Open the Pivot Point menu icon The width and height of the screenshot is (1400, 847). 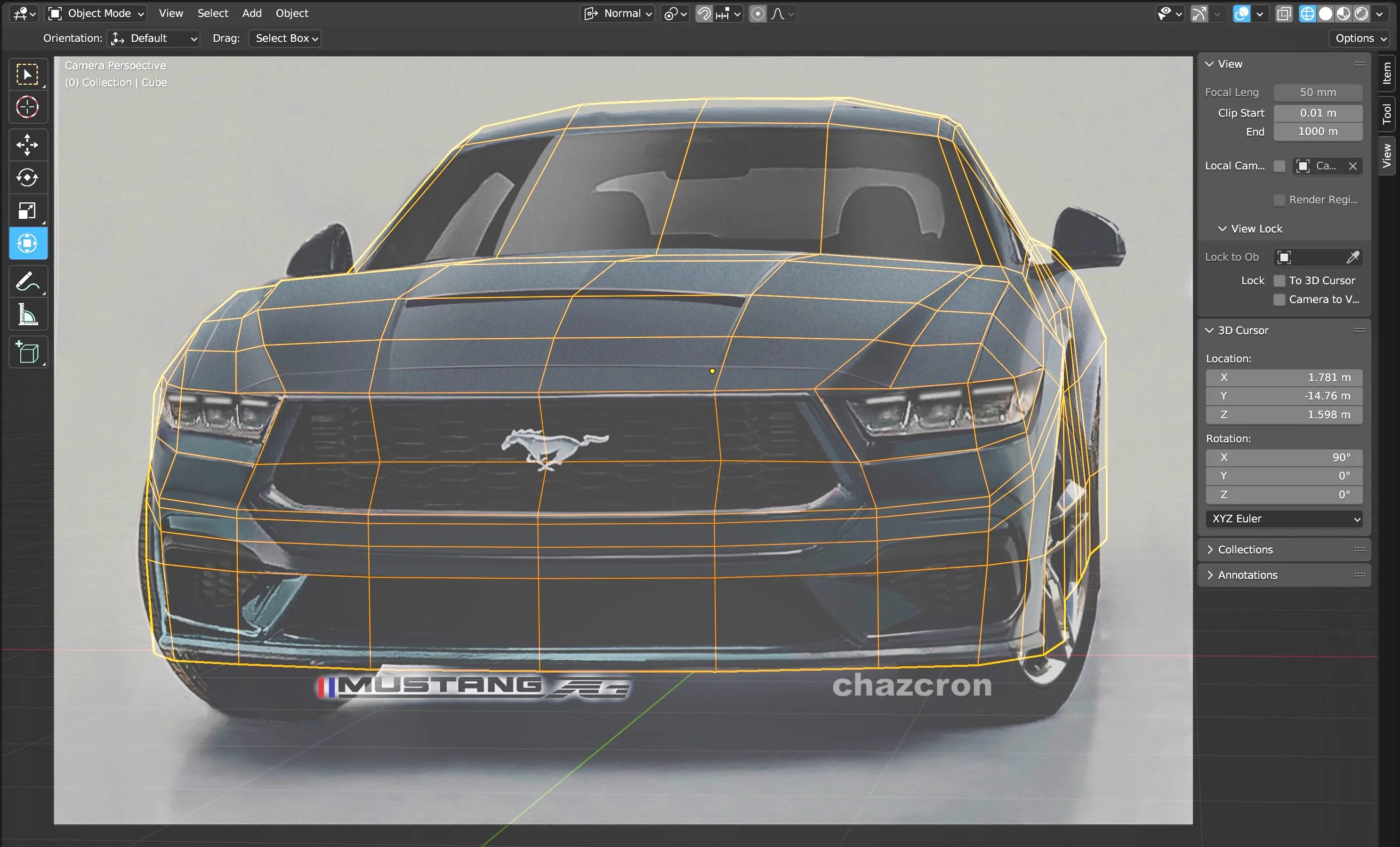tap(675, 14)
